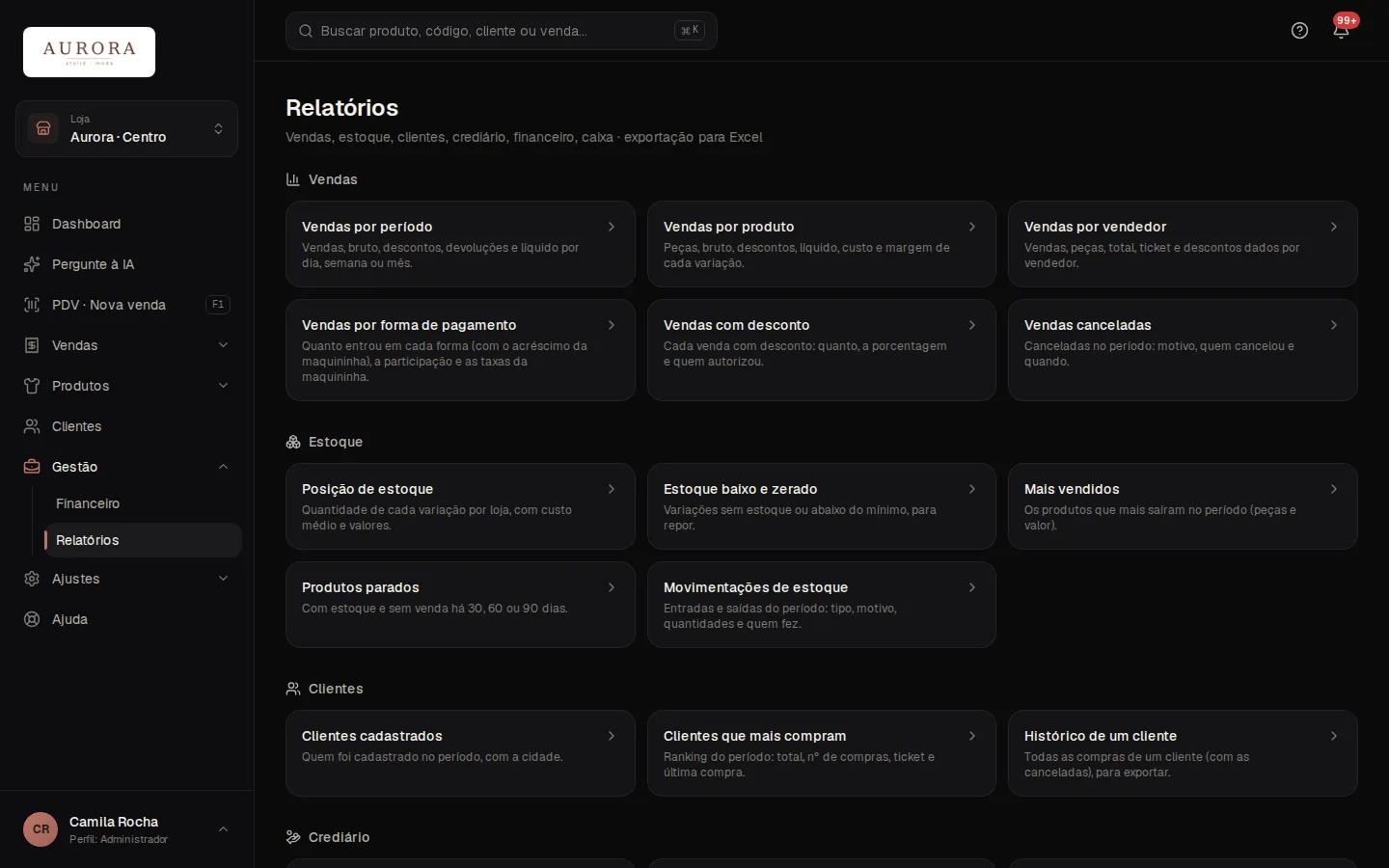Screen dimensions: 1389x868
Task: Click the Produtos shirt icon
Action: [32, 386]
